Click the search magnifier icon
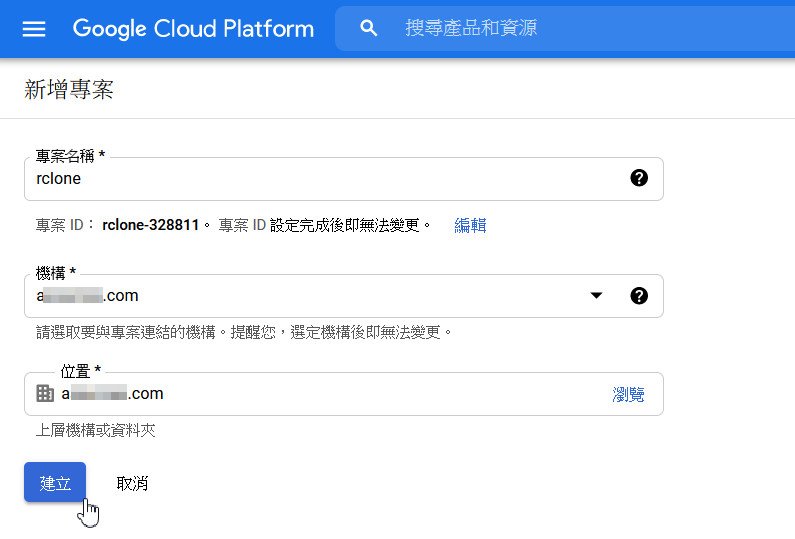The height and width of the screenshot is (539, 795). [x=369, y=28]
